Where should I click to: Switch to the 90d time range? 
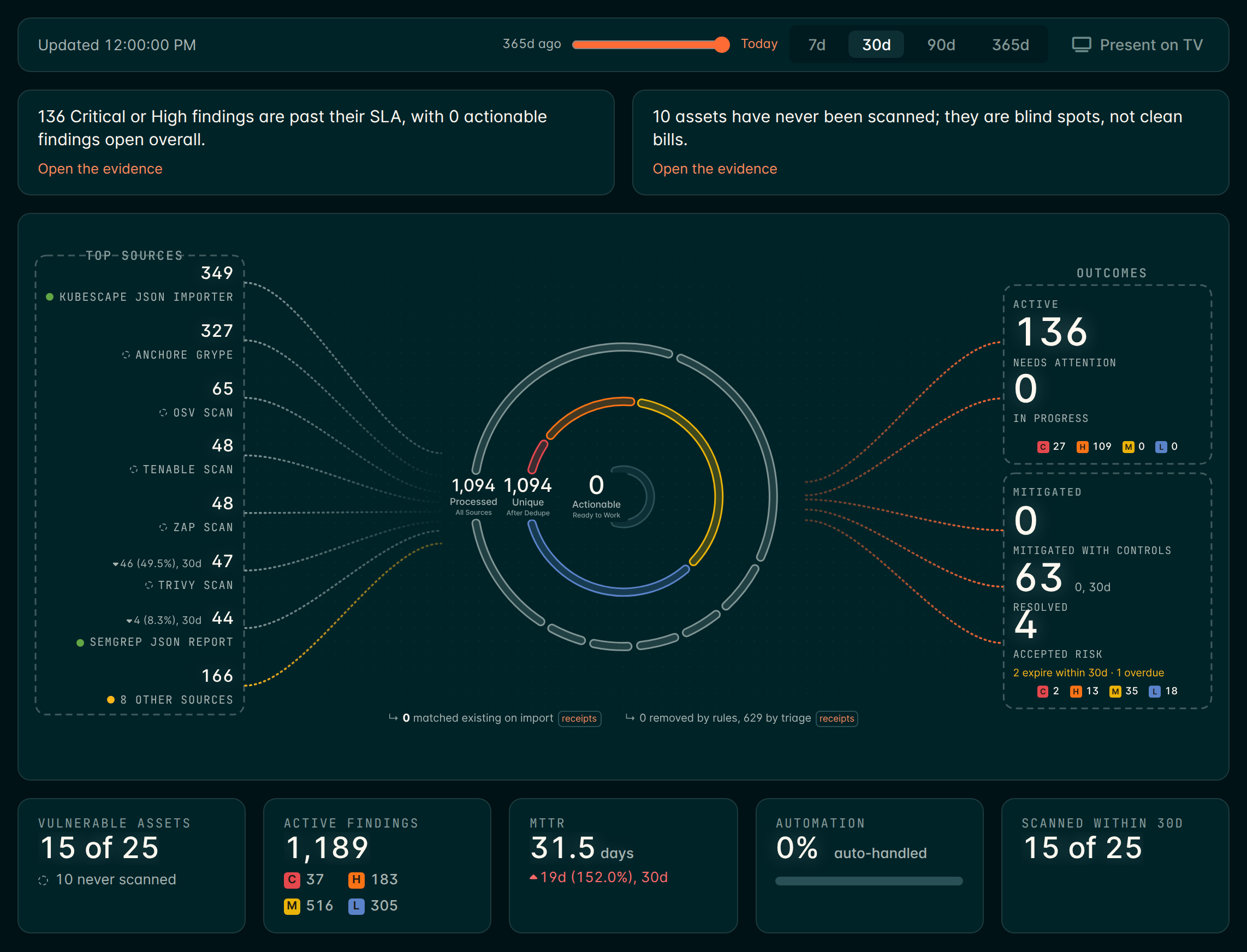(x=941, y=45)
